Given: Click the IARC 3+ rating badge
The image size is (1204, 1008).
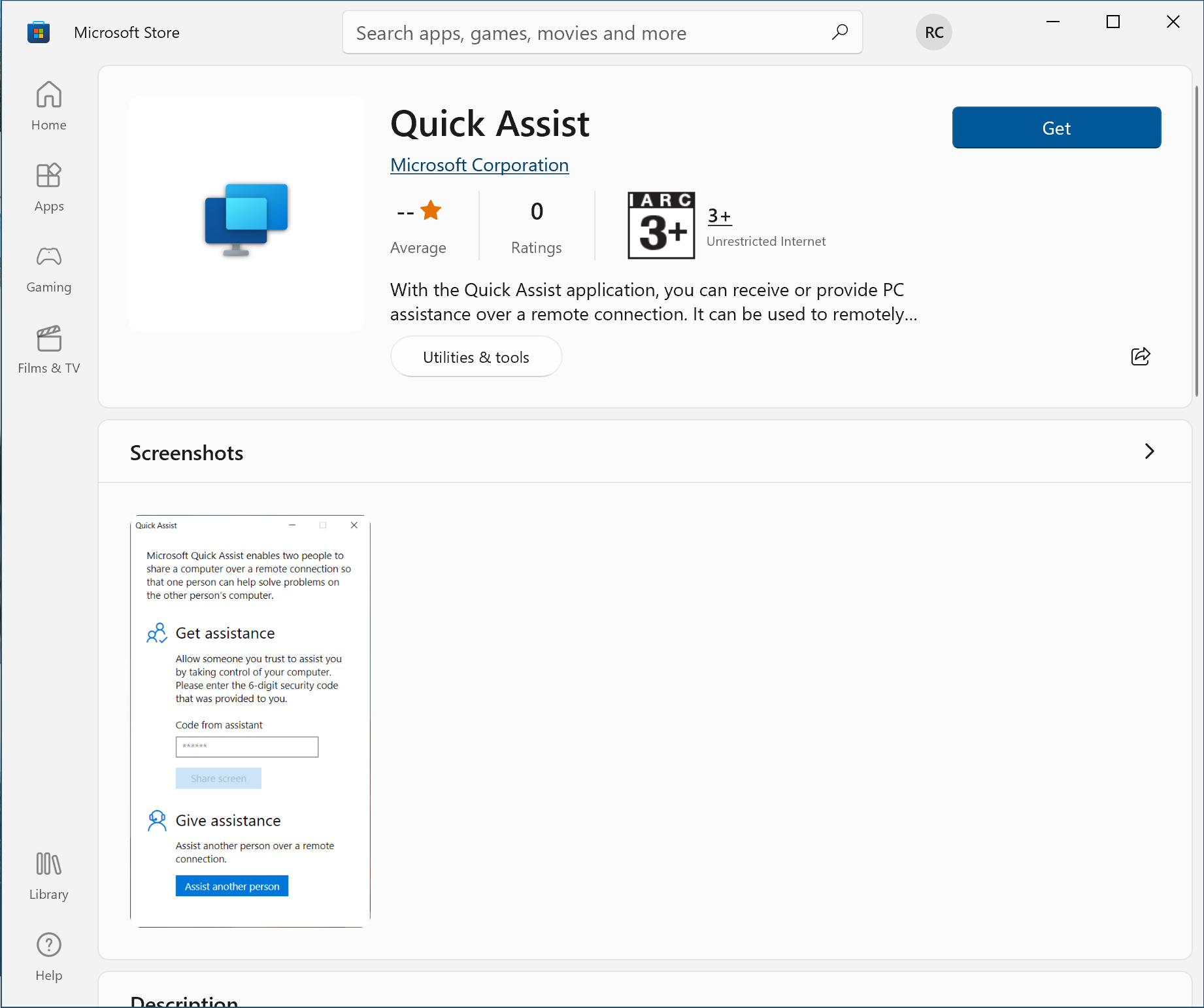Looking at the screenshot, I should pos(661,226).
